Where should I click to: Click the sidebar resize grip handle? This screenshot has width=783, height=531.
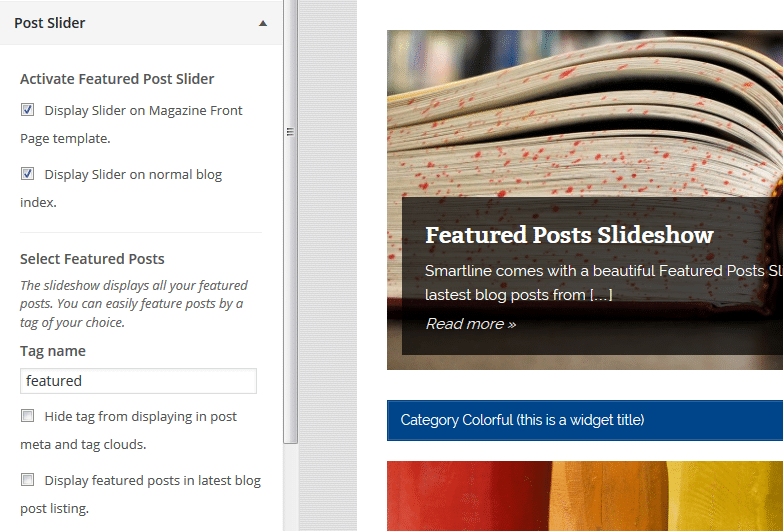290,132
